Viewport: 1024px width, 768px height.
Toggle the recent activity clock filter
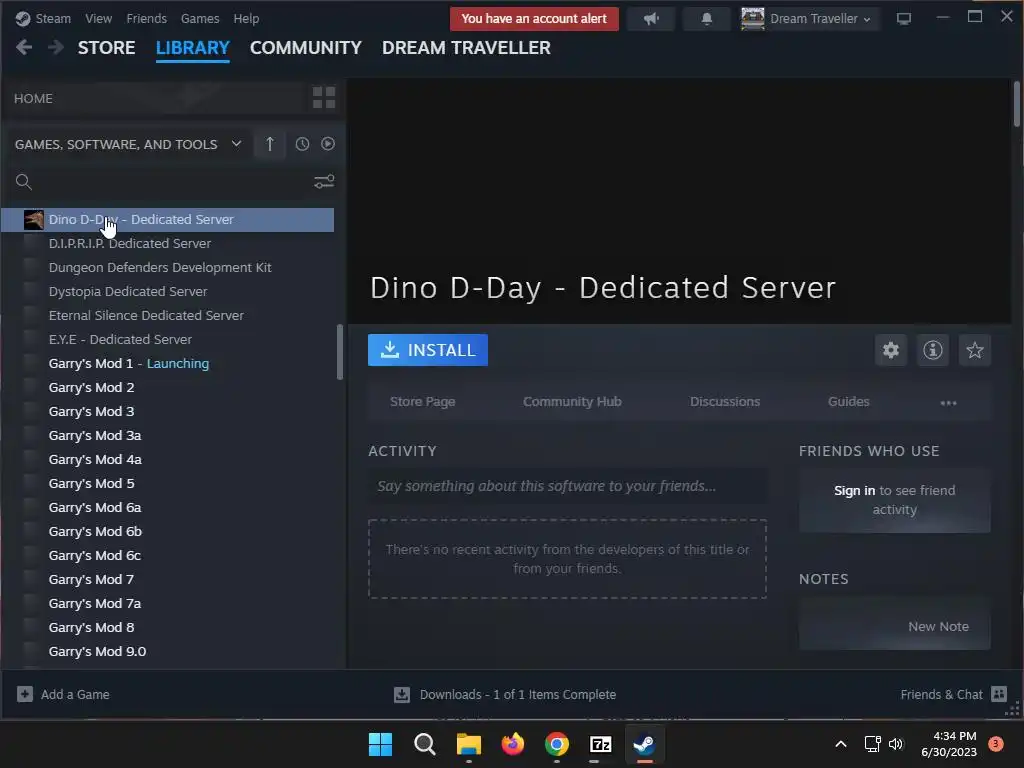click(x=302, y=144)
